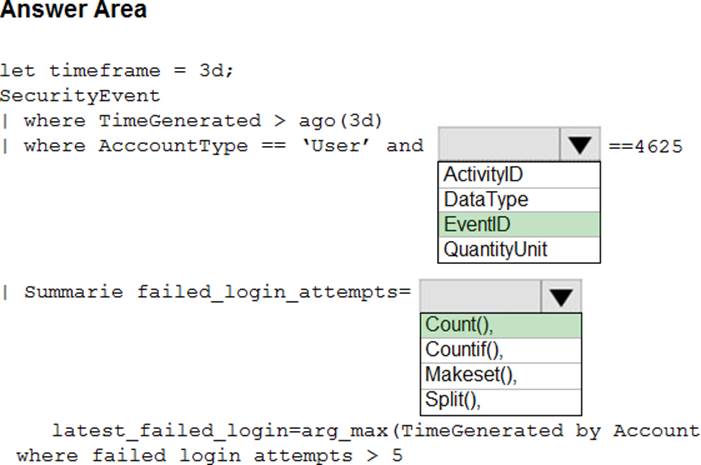Click the 'Summarie failed_login_attempts=' text
Viewport: 701px width, 465px height.
point(217,293)
